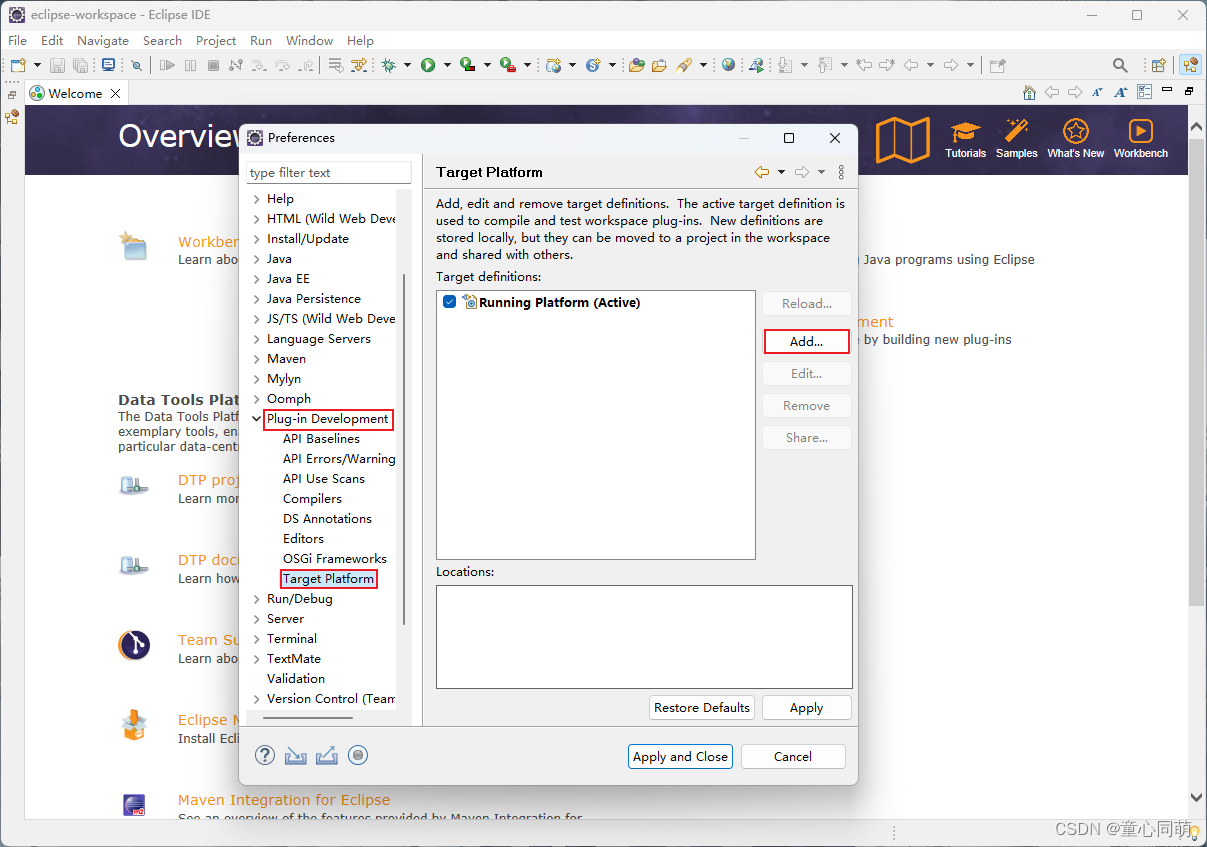
Task: Go to Workbench from Welcome page
Action: [x=1141, y=139]
